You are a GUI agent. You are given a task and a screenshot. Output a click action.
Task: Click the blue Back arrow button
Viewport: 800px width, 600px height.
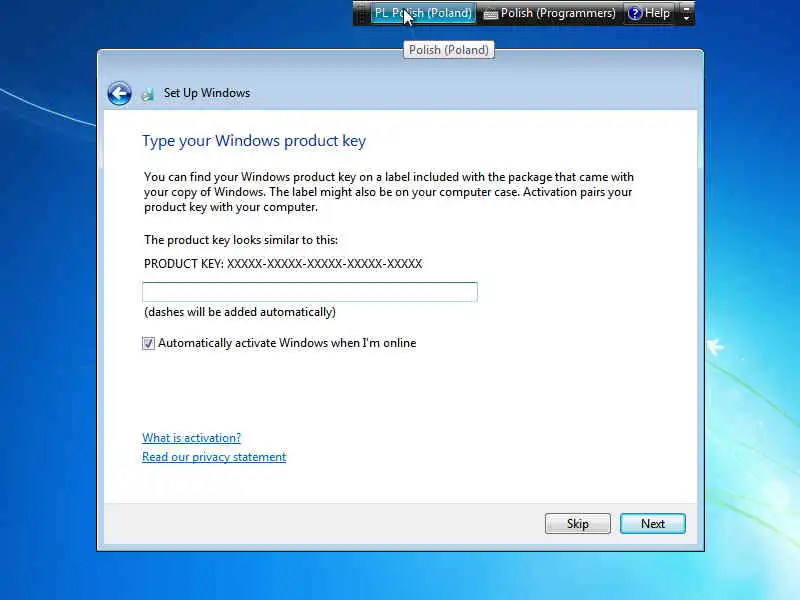click(119, 93)
